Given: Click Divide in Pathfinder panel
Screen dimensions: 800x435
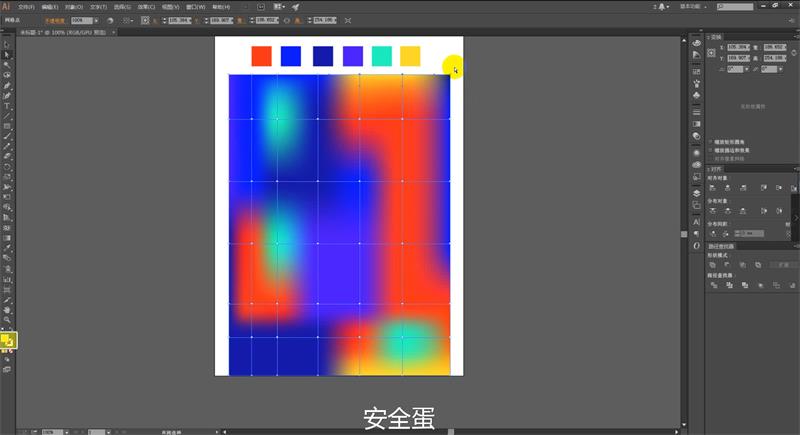Looking at the screenshot, I should tap(714, 286).
